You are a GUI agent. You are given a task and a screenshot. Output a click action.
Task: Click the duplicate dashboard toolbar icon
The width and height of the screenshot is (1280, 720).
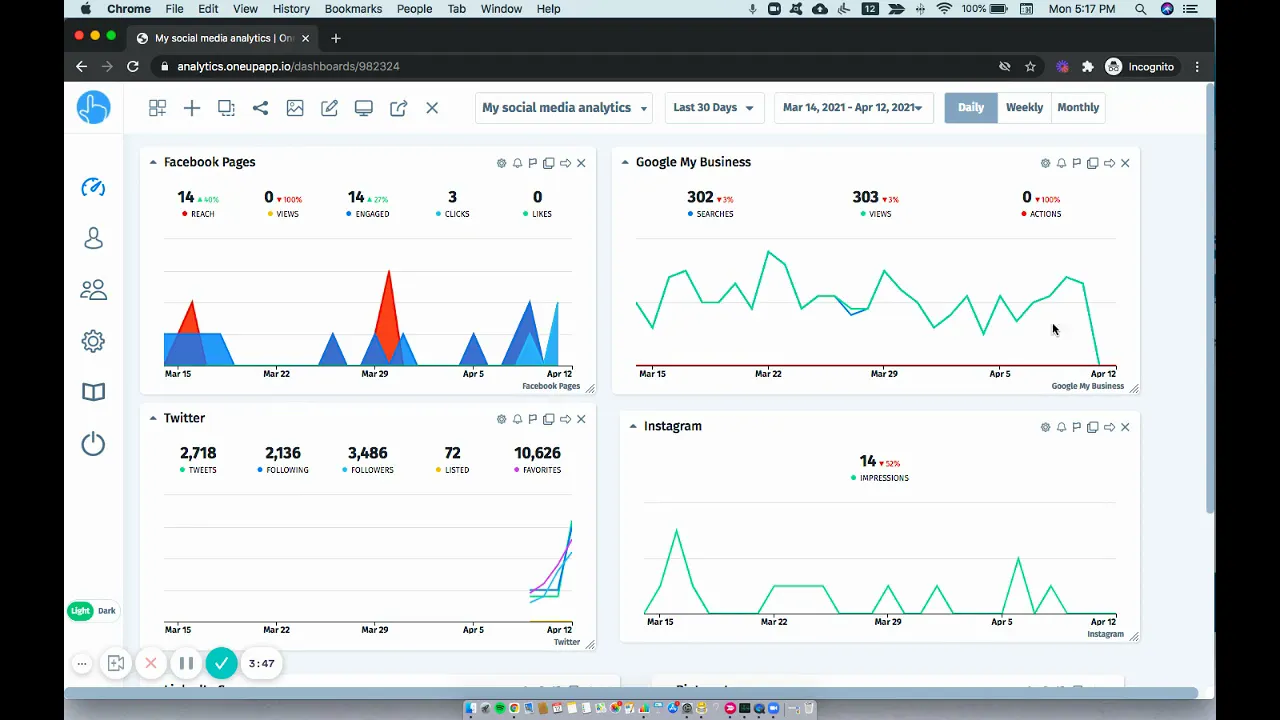coord(226,108)
